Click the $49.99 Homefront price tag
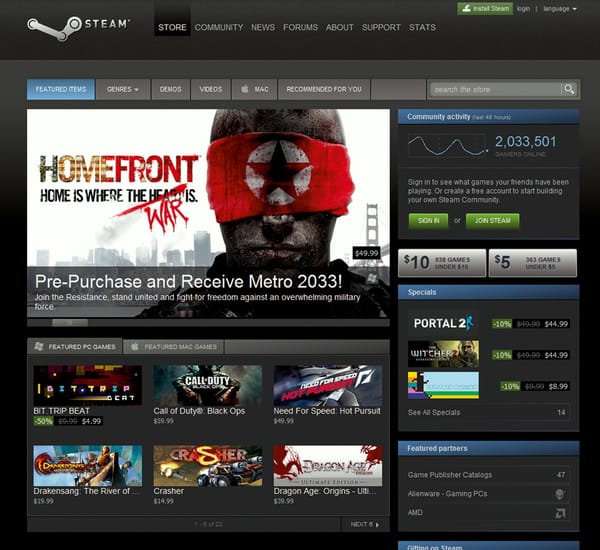 tap(366, 253)
